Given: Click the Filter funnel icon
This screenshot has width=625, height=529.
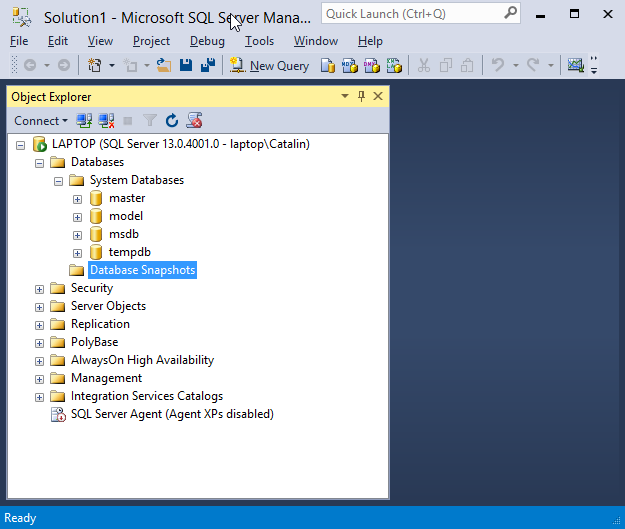Looking at the screenshot, I should [x=150, y=120].
